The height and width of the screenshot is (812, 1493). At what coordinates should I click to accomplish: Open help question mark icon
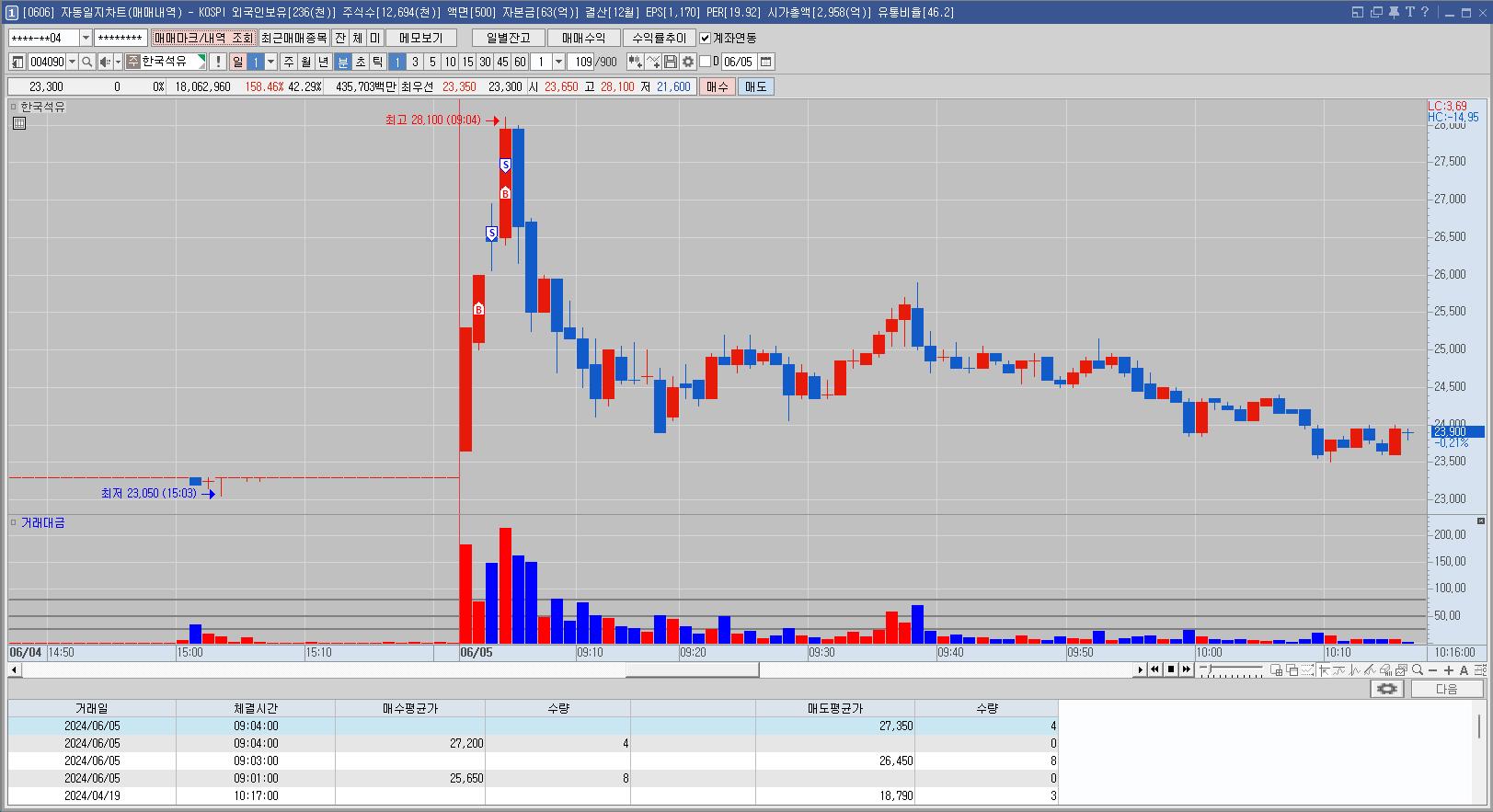pos(1425,12)
